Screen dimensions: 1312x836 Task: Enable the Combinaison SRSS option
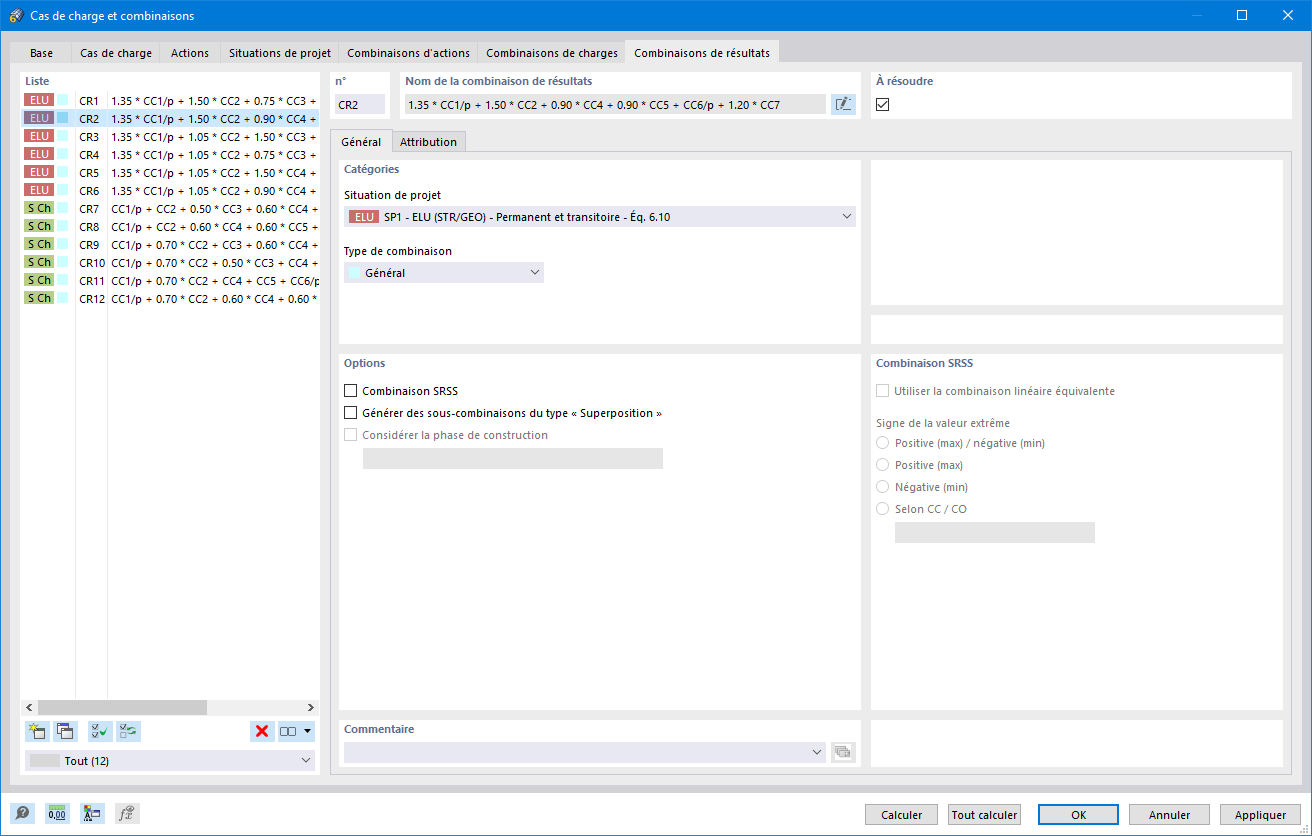pyautogui.click(x=350, y=391)
